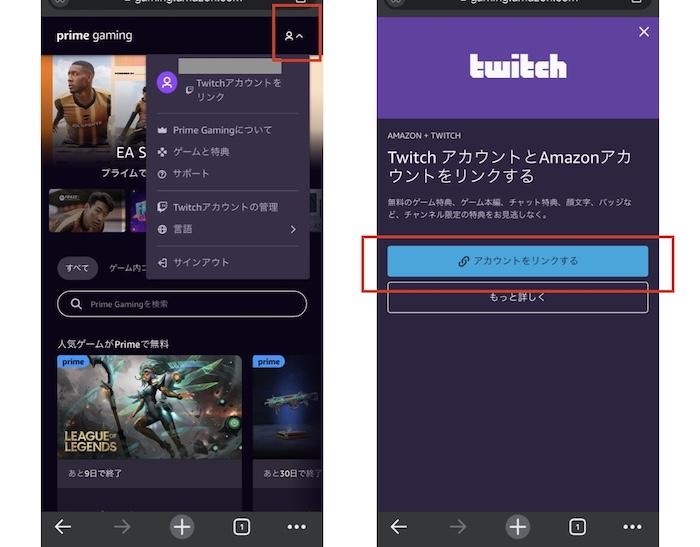Go back in left phone browser

(62, 527)
